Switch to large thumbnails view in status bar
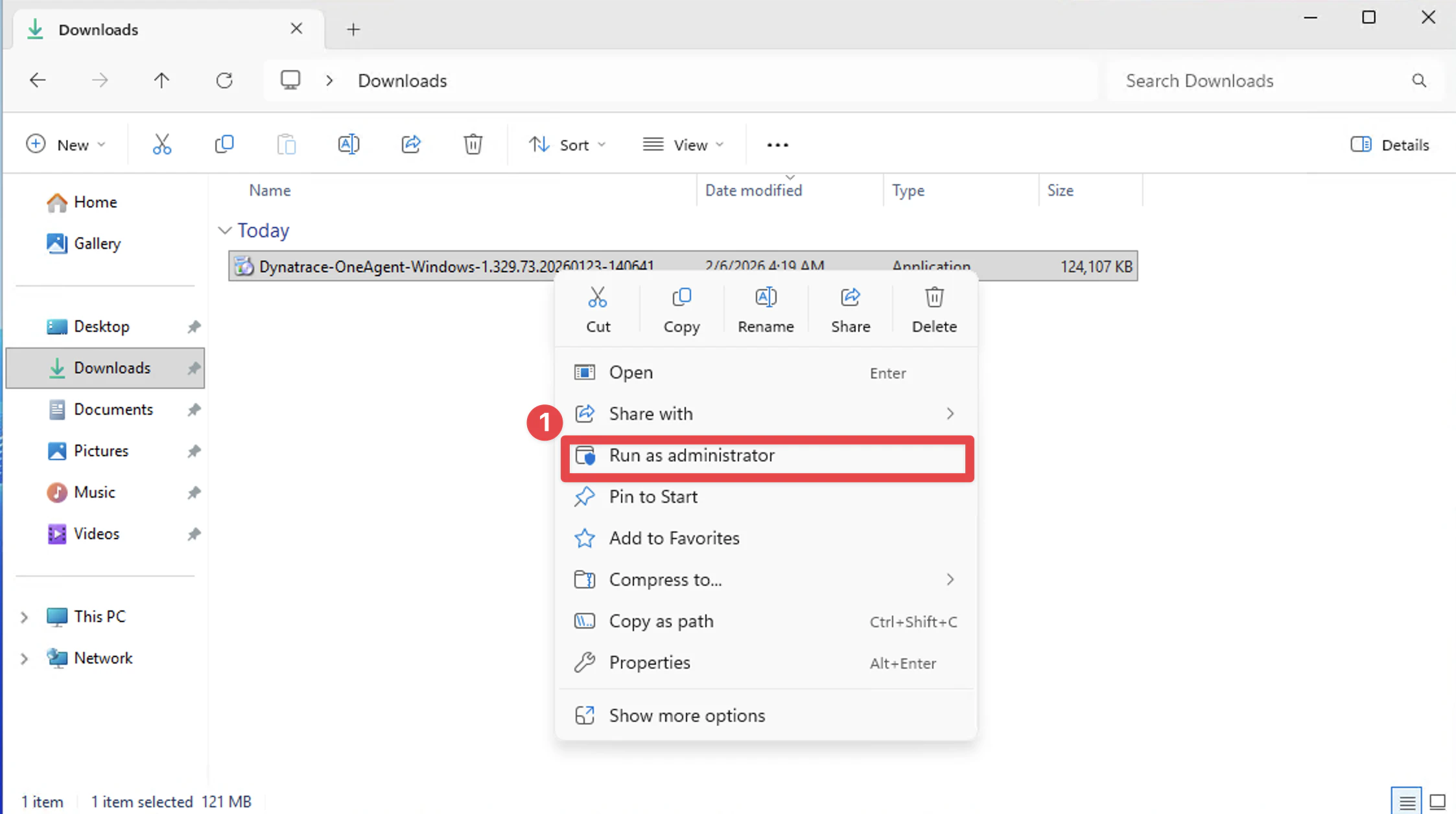The width and height of the screenshot is (1456, 814). 1438,802
